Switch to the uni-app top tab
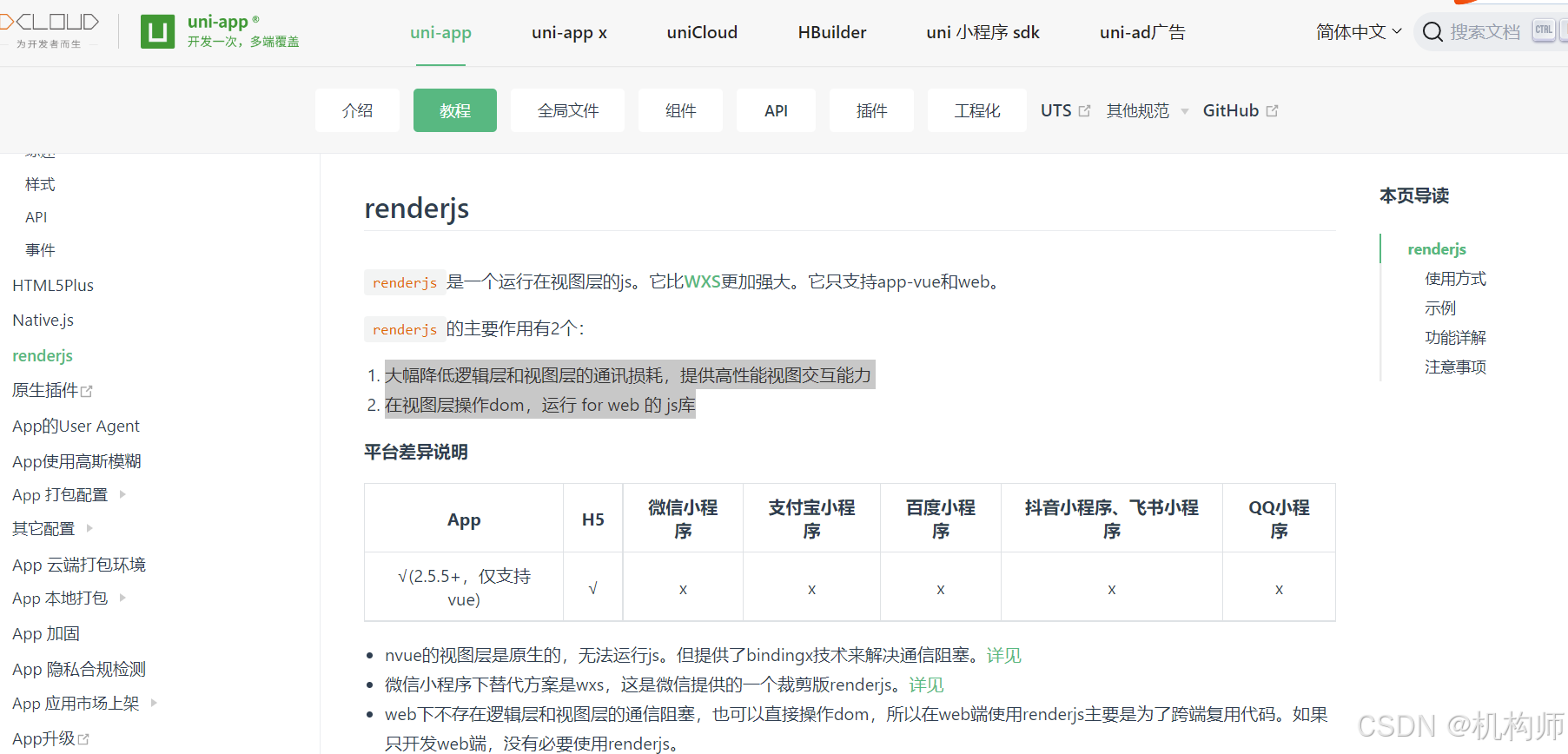Screen dimensions: 1568x754 click(x=440, y=32)
